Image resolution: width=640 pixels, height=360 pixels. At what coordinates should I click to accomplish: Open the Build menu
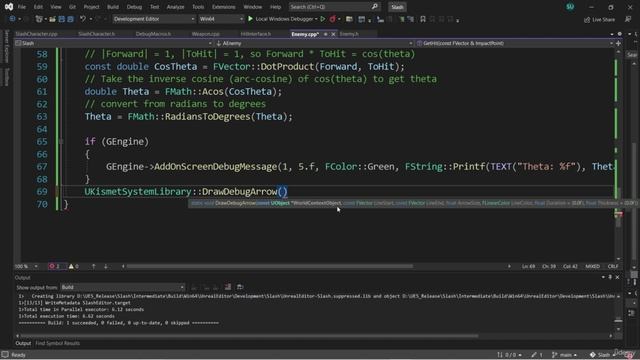[x=113, y=7]
